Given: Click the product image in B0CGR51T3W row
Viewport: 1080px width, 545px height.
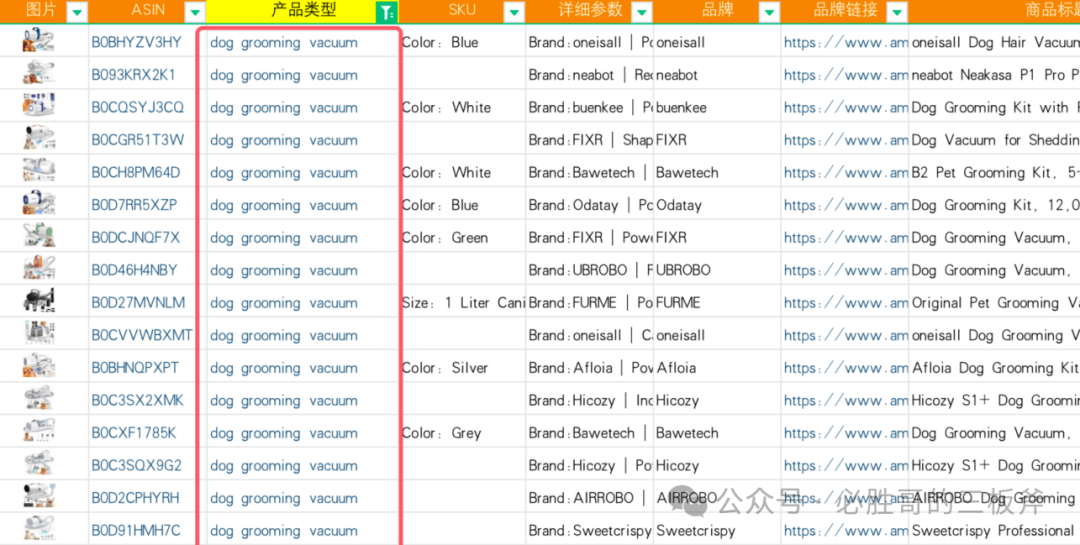Looking at the screenshot, I should [39, 140].
